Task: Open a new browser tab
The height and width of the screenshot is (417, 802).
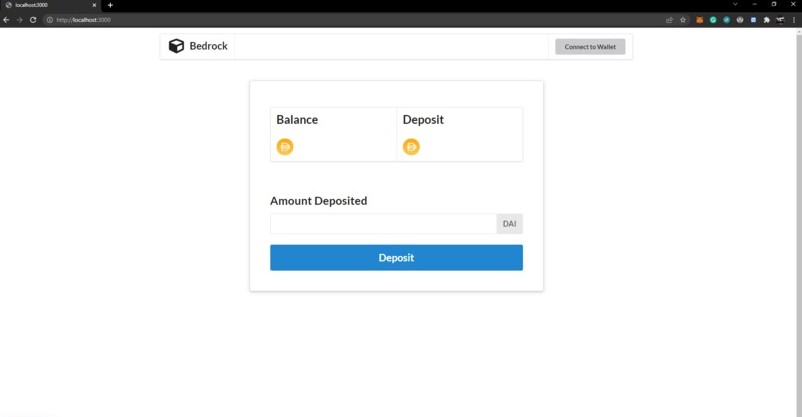Action: pos(110,5)
